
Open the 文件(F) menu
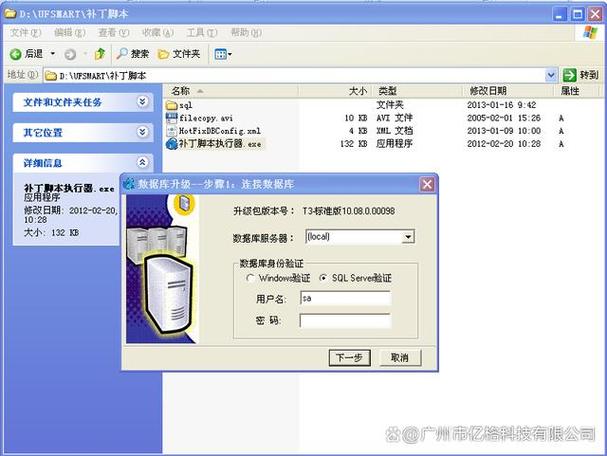(25, 33)
